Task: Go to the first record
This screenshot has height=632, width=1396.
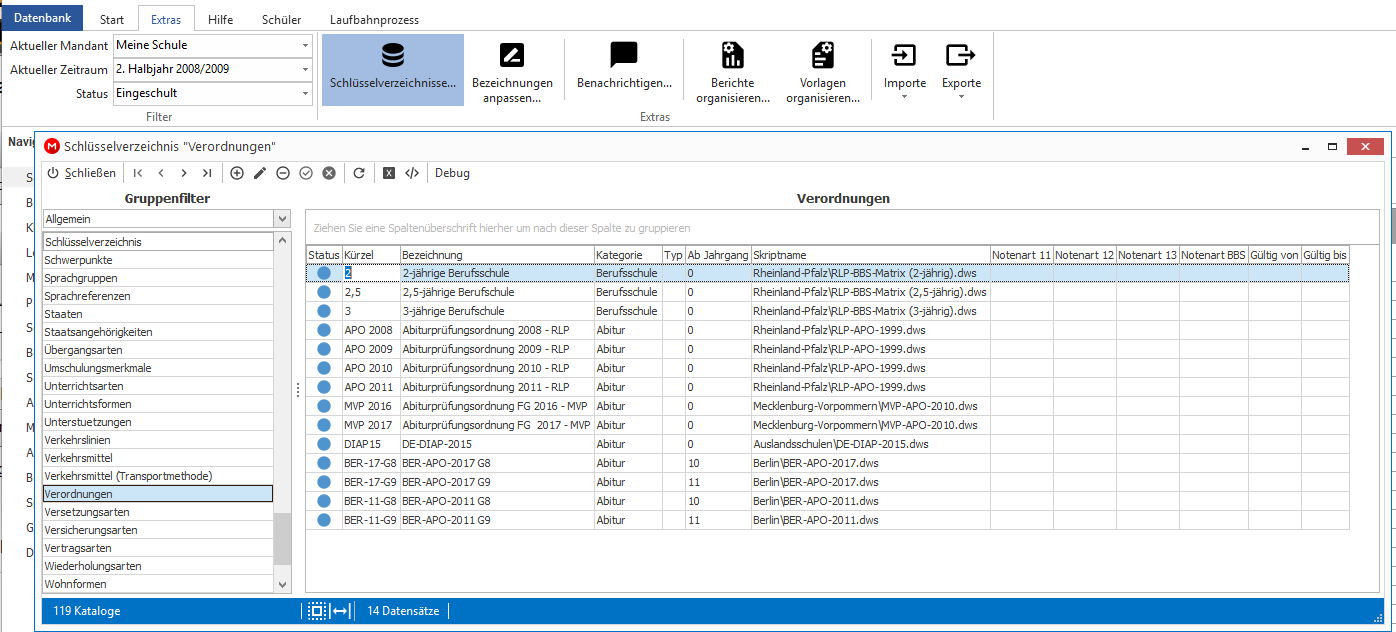Action: 138,173
